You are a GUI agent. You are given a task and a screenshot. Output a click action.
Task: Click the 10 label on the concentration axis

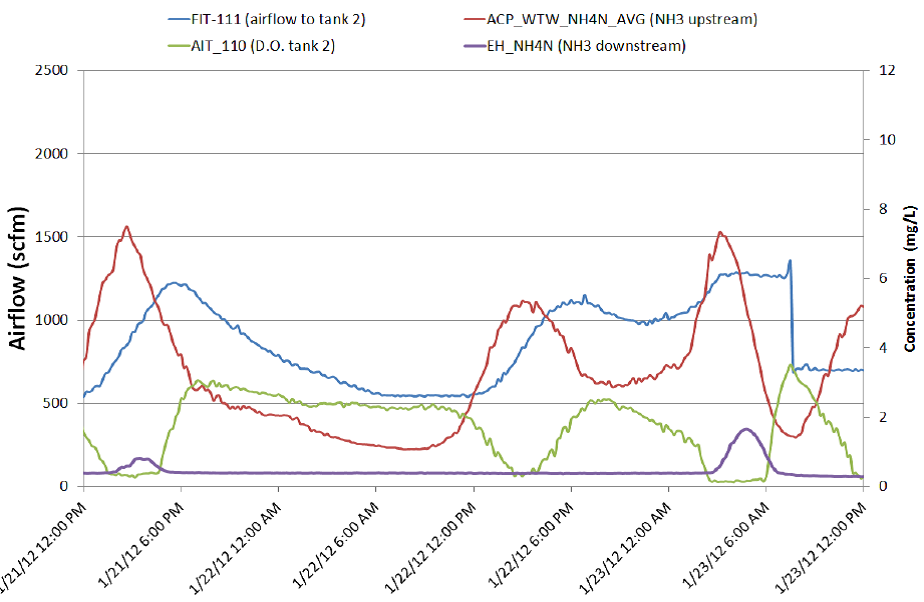(887, 140)
